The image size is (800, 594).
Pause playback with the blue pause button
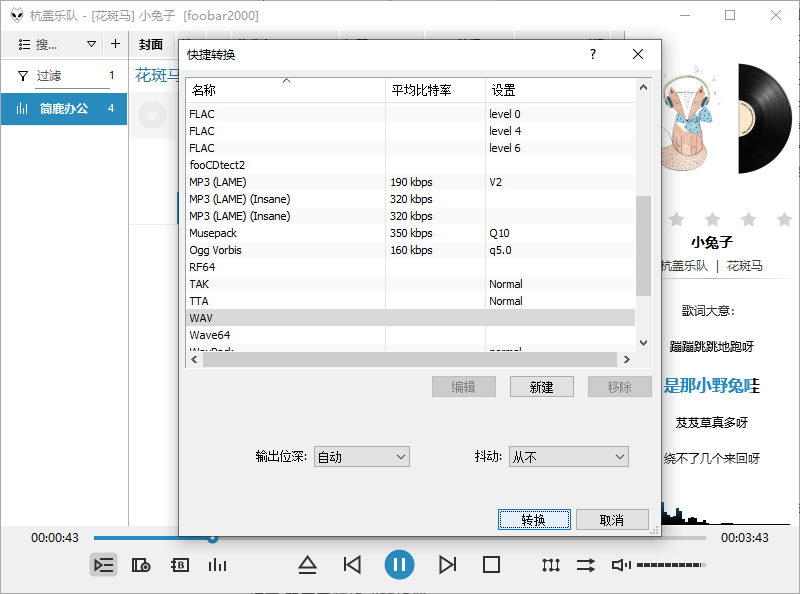tap(399, 565)
